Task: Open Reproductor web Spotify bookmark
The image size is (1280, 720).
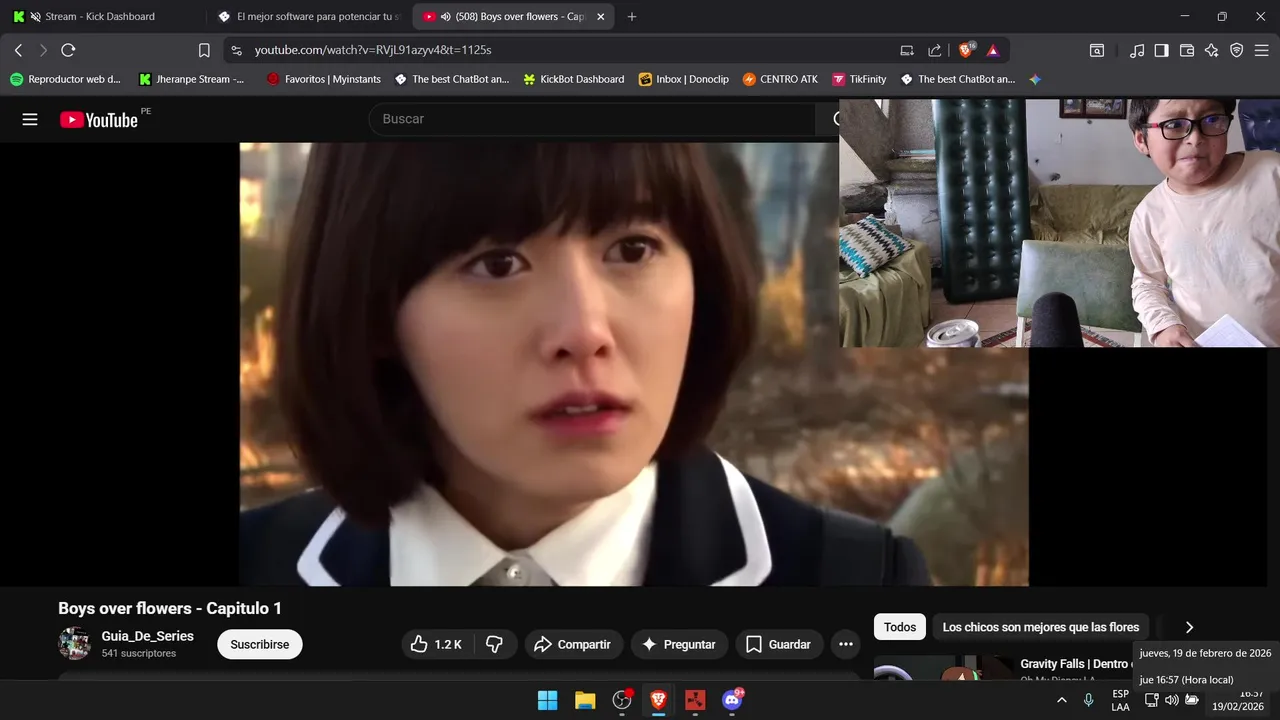Action: pyautogui.click(x=66, y=79)
